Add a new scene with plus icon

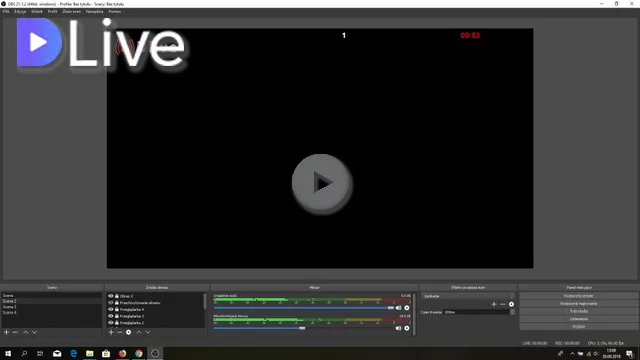(6, 332)
